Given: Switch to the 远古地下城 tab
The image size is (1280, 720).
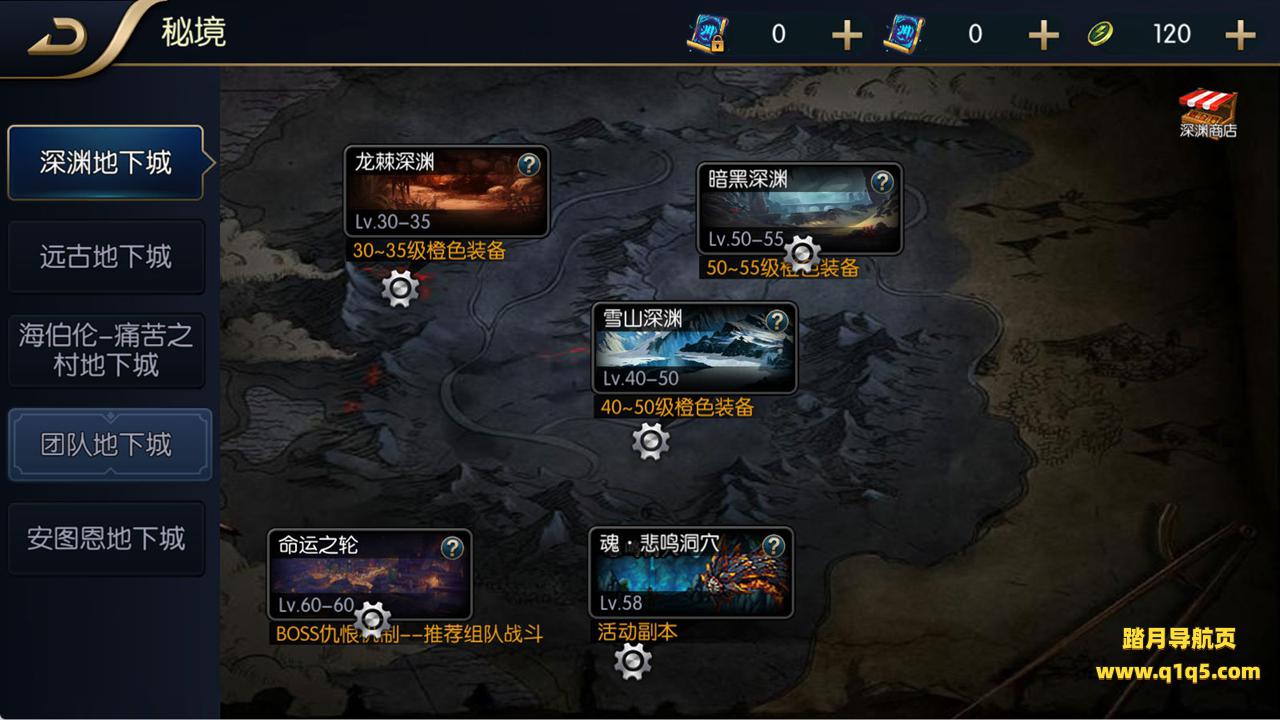Looking at the screenshot, I should tap(106, 257).
